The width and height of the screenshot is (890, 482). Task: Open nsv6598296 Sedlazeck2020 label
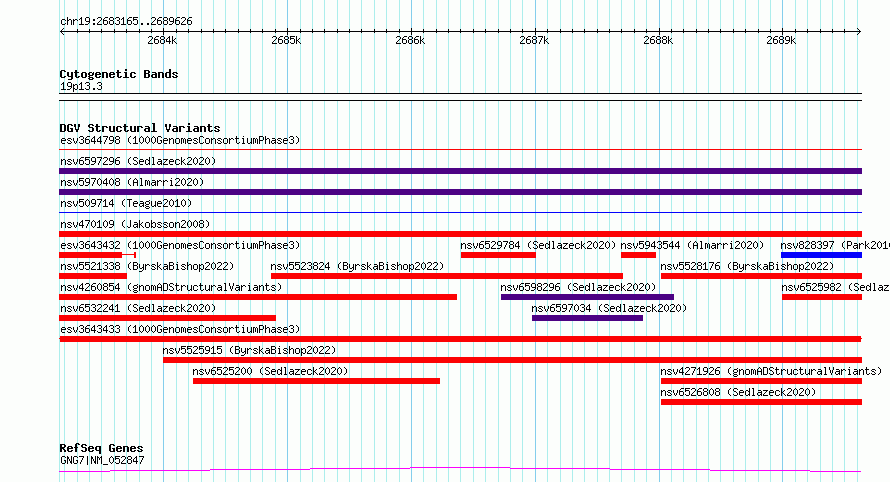coord(578,287)
